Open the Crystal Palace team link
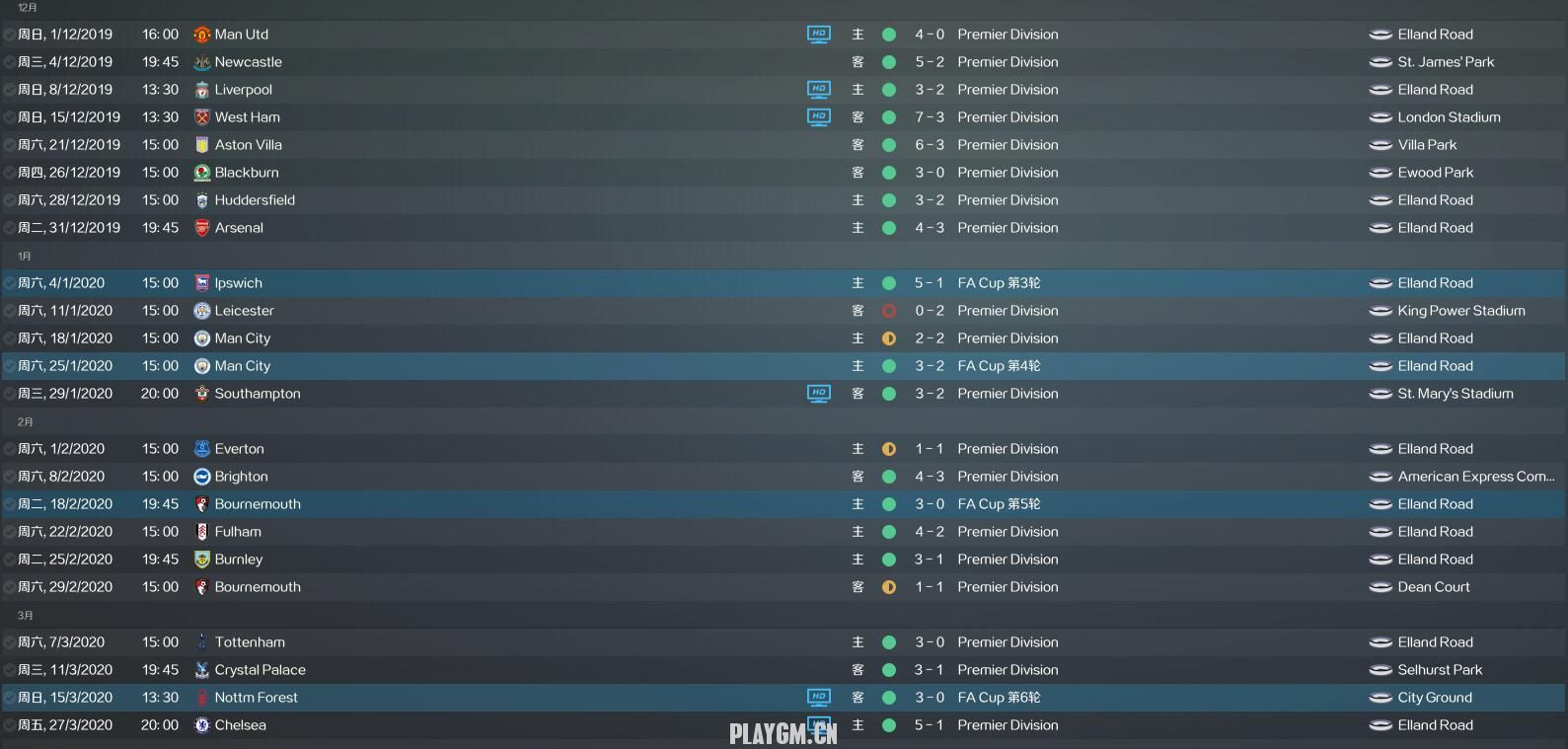This screenshot has width=1568, height=749. pos(260,670)
